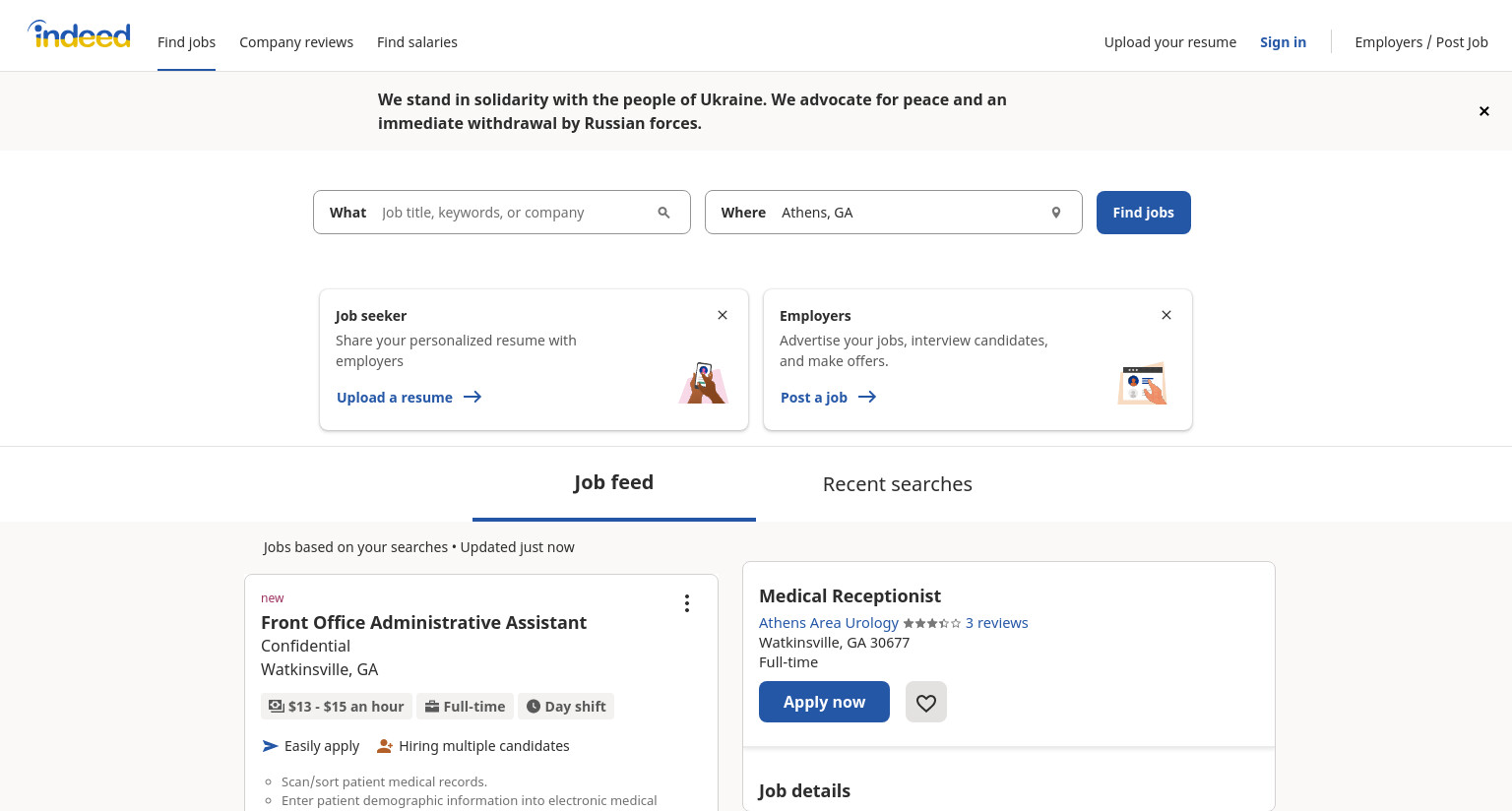The image size is (1512, 811).
Task: Click the Apply now button
Action: tap(824, 702)
